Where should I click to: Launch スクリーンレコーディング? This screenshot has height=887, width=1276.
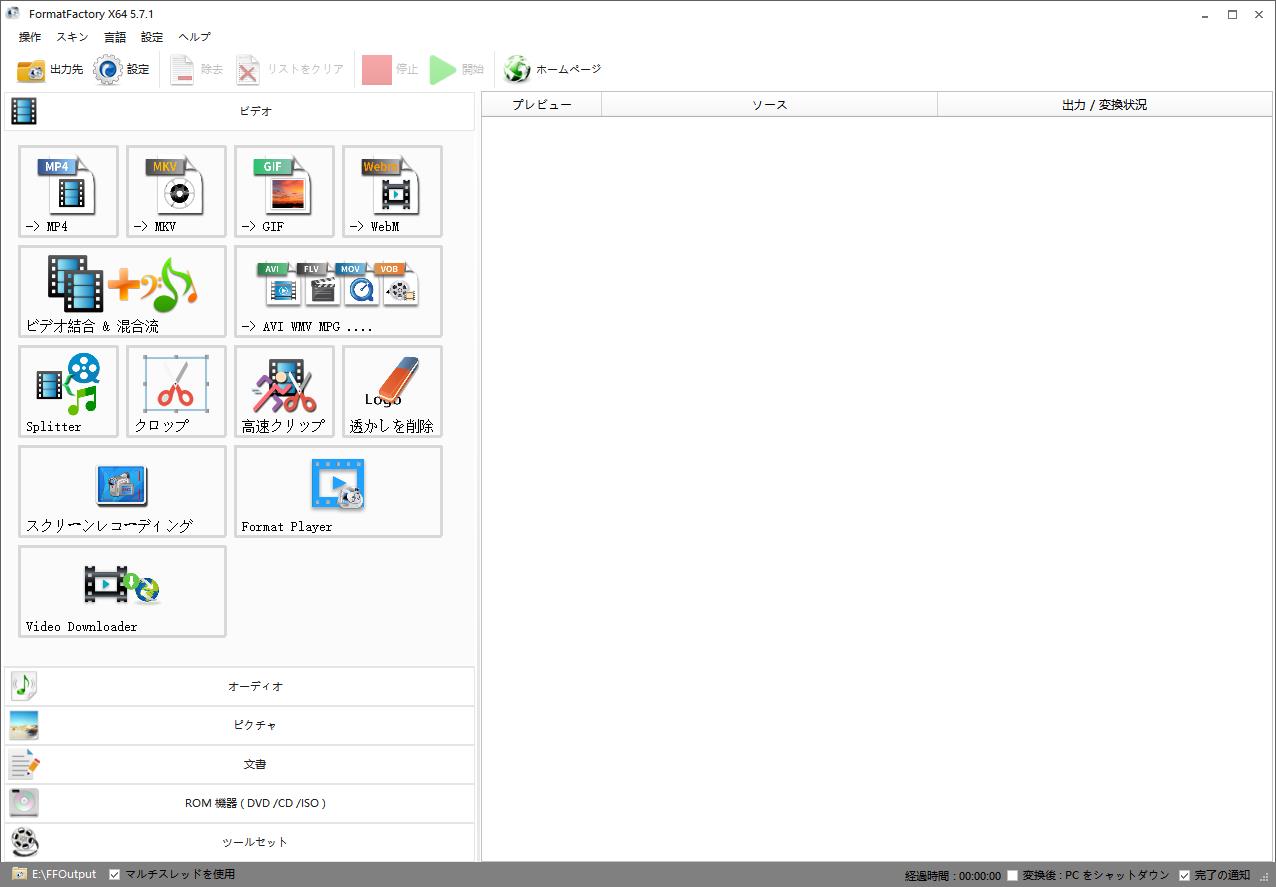pyautogui.click(x=122, y=491)
